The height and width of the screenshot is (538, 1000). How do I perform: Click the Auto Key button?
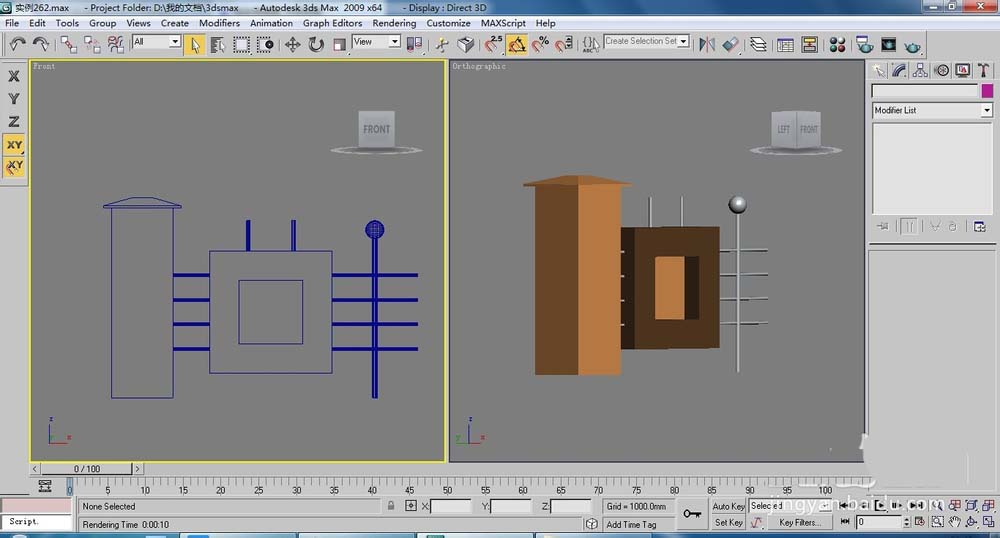point(728,506)
